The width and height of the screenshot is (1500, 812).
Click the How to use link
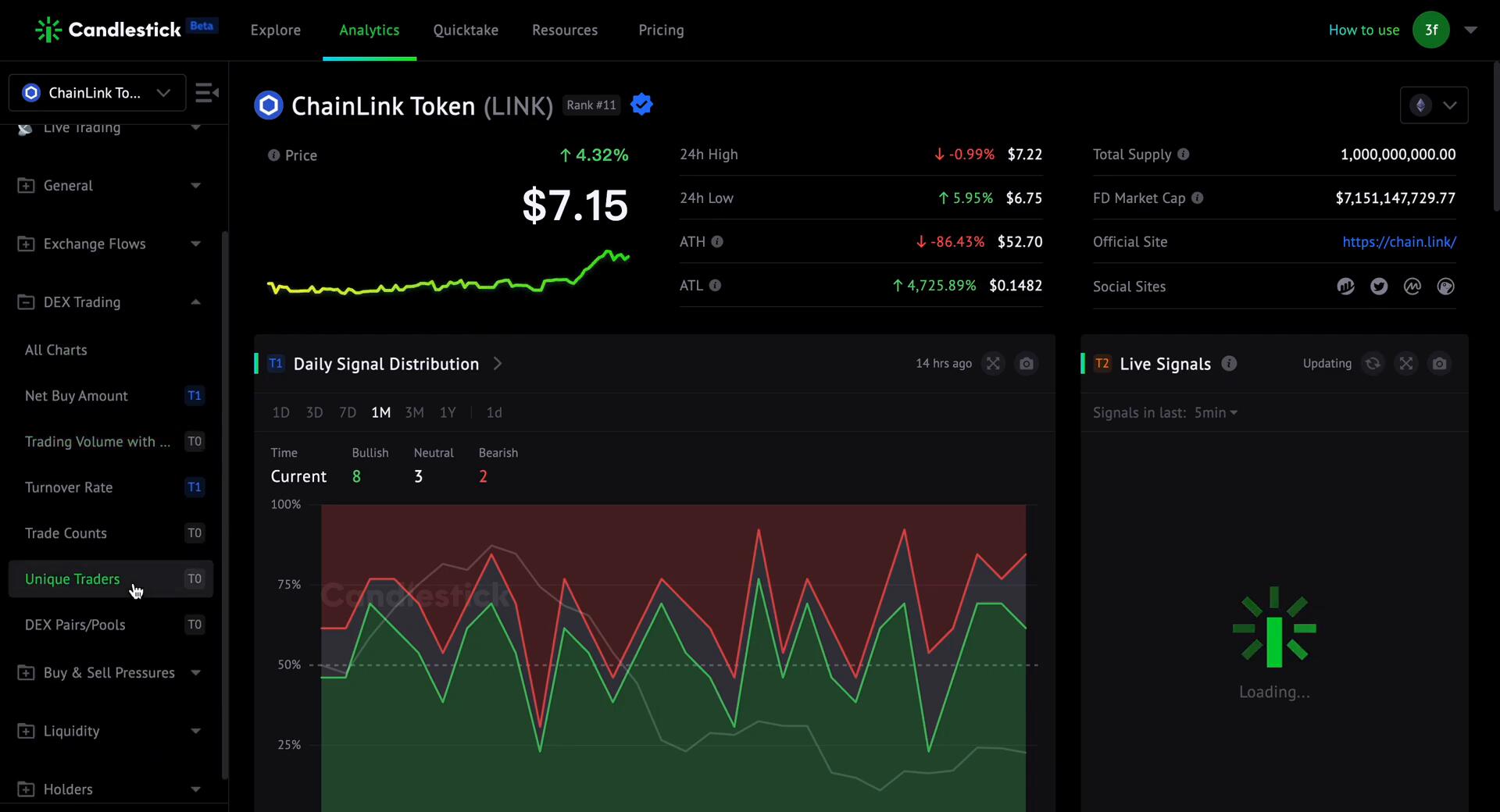click(1363, 30)
